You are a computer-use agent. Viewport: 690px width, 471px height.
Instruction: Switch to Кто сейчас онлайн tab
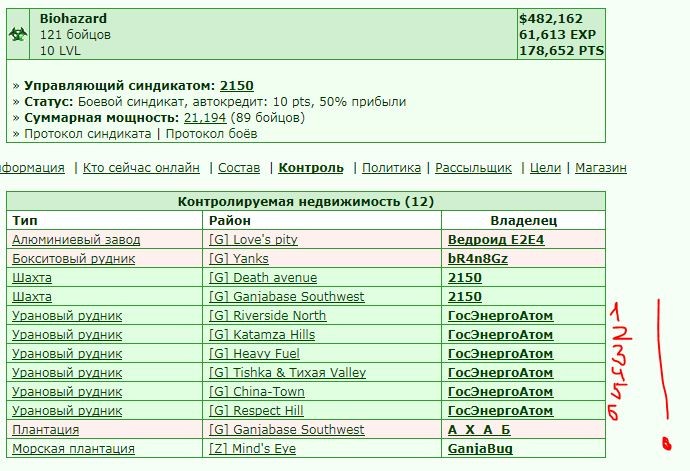[141, 168]
